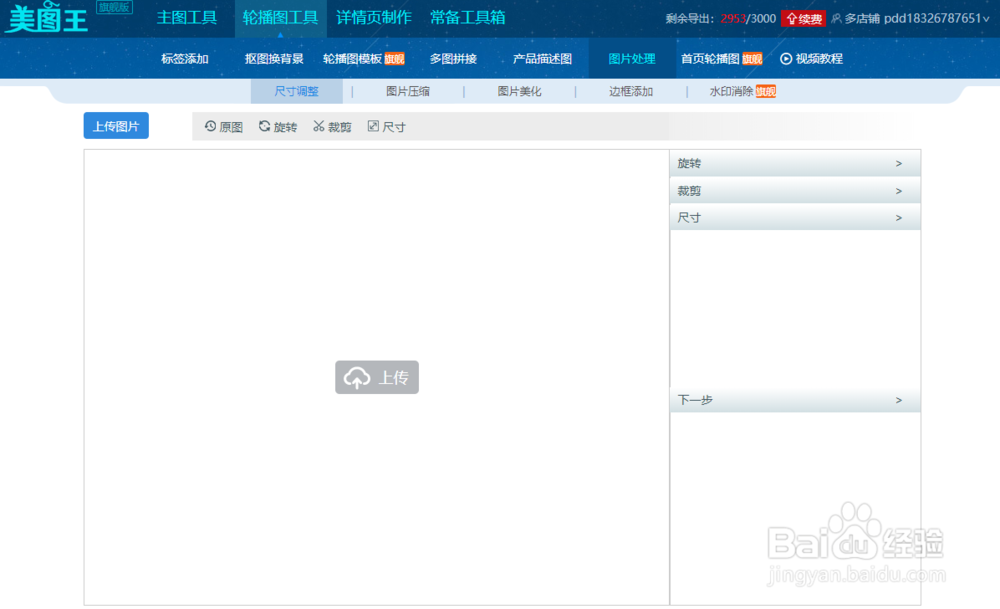Select the 尺寸 resize tool icon
Image resolution: width=1000 pixels, height=609 pixels.
(x=372, y=126)
